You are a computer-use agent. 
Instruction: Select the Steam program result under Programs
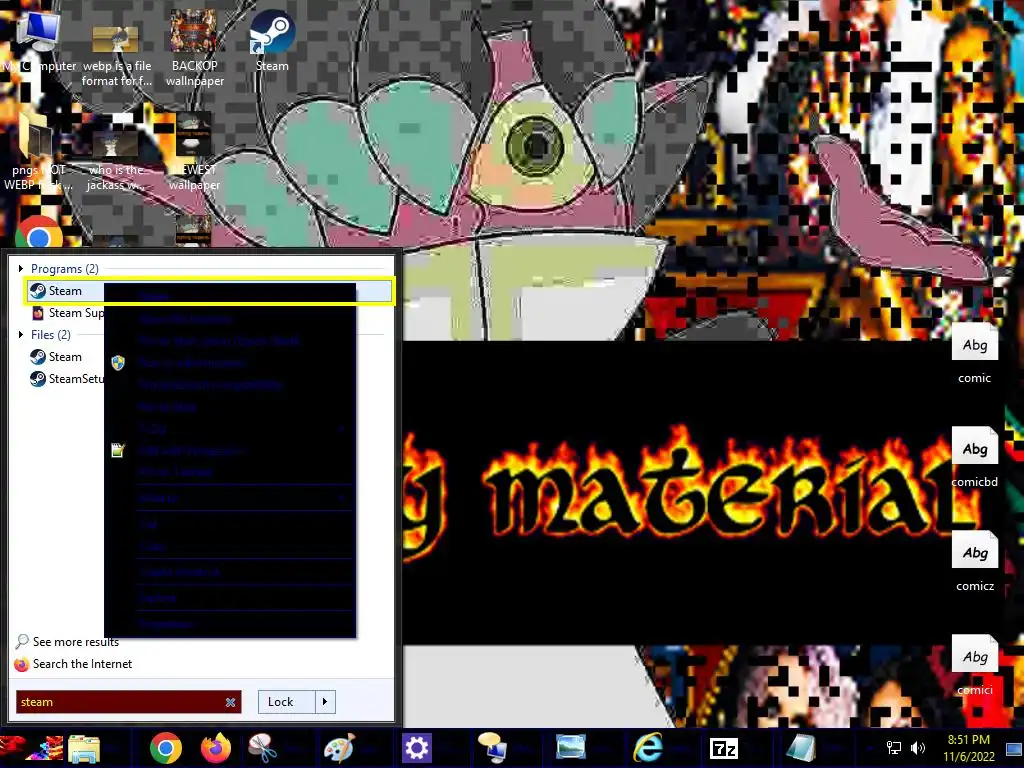click(209, 291)
